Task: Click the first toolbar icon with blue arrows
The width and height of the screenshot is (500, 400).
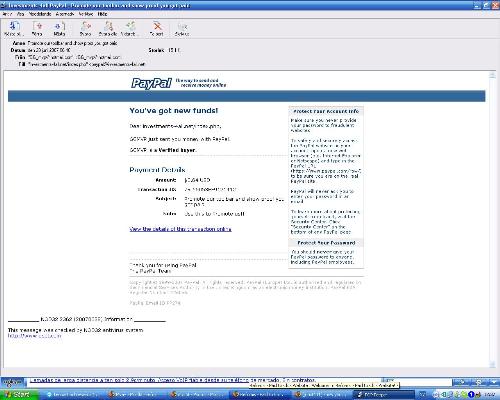Action: (x=14, y=28)
